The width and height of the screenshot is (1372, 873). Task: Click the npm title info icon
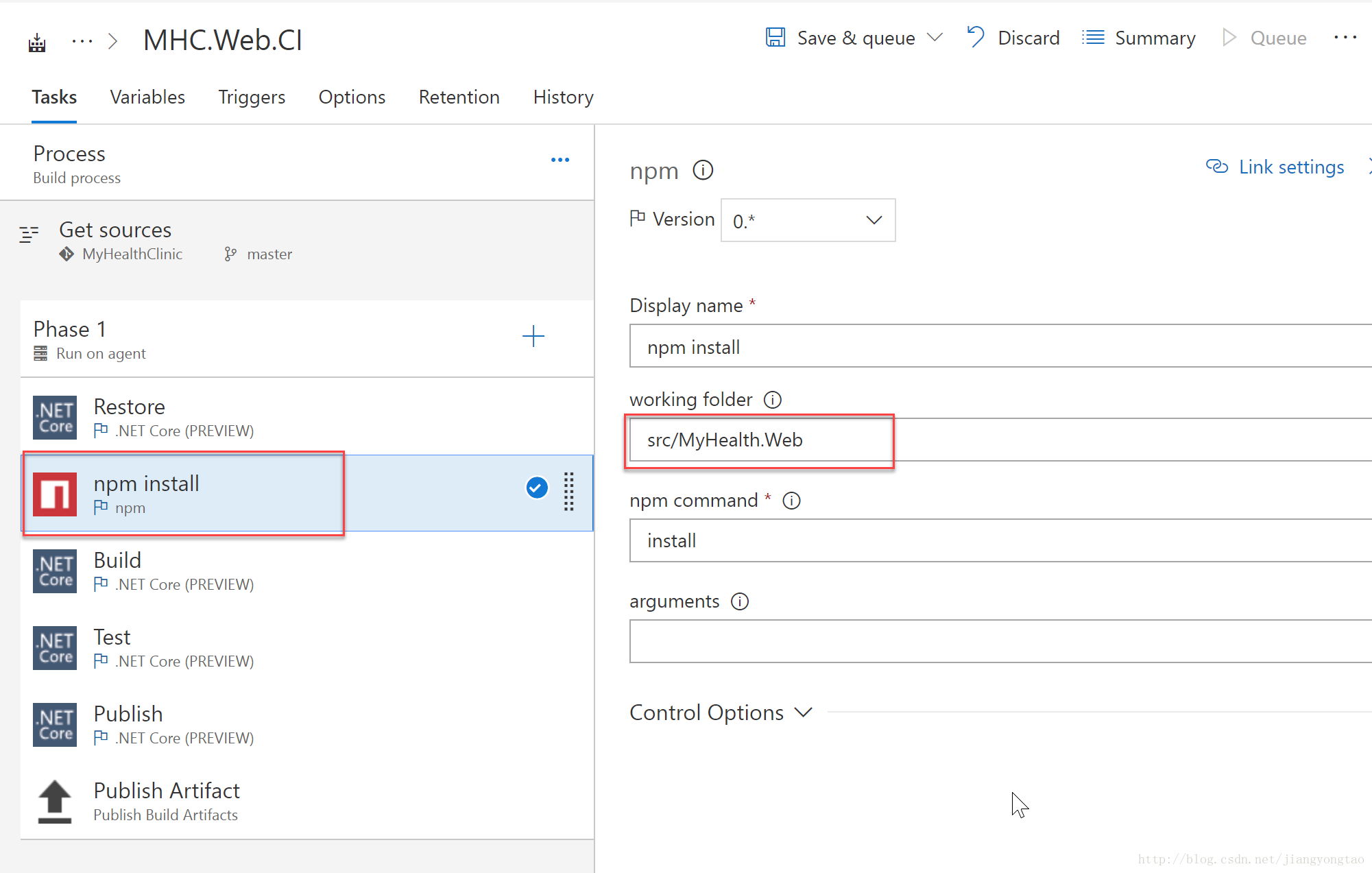pos(703,169)
